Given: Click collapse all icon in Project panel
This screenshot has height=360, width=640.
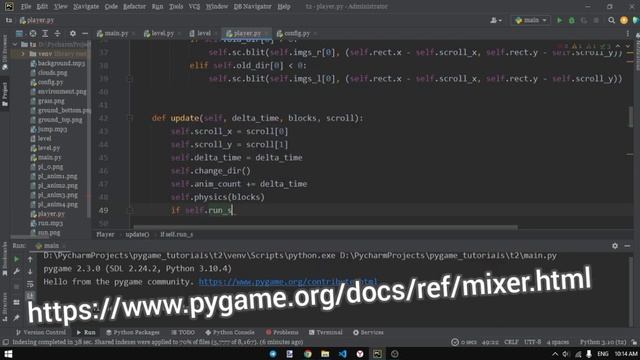Looking at the screenshot, I should pos(57,33).
